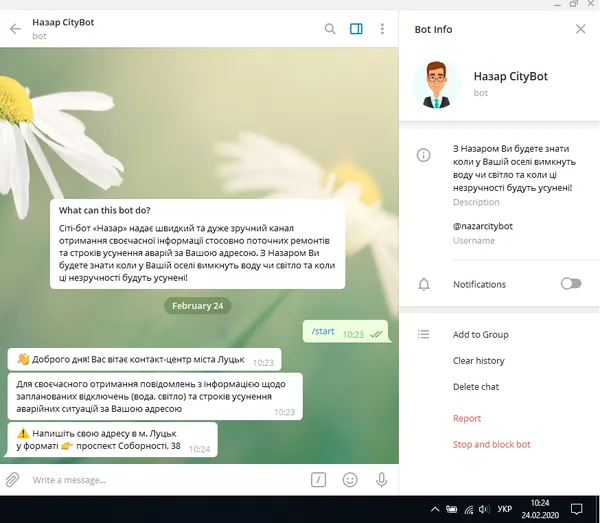Click message 'Напишіть свою адресу в м. Луцьк'
Screen dimensions: 600x523
[112, 440]
